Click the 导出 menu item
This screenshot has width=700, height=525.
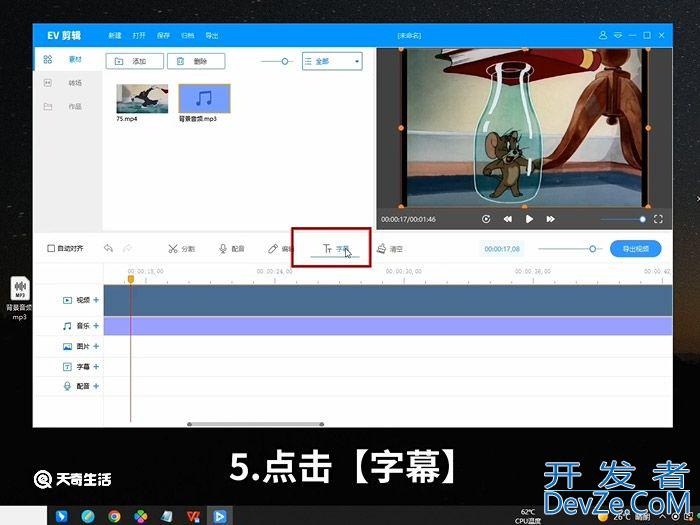click(x=212, y=36)
